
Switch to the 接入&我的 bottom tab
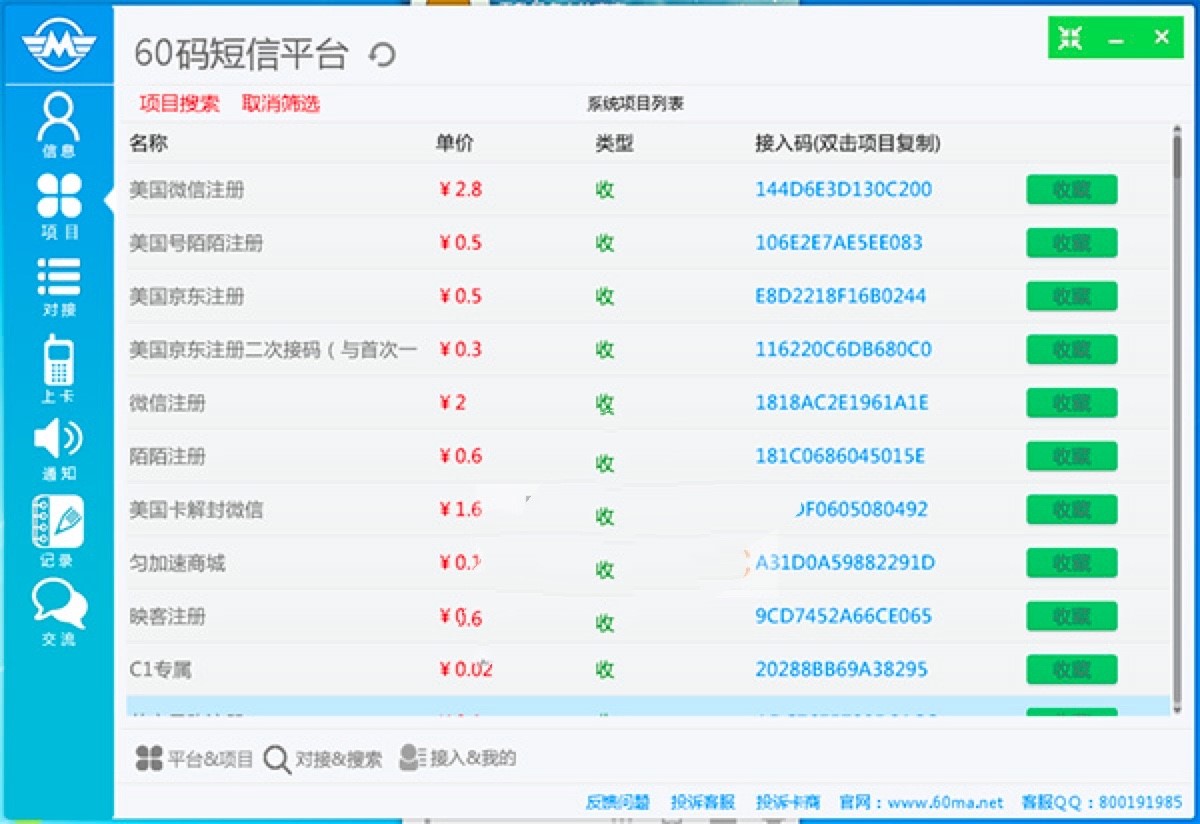pyautogui.click(x=457, y=758)
